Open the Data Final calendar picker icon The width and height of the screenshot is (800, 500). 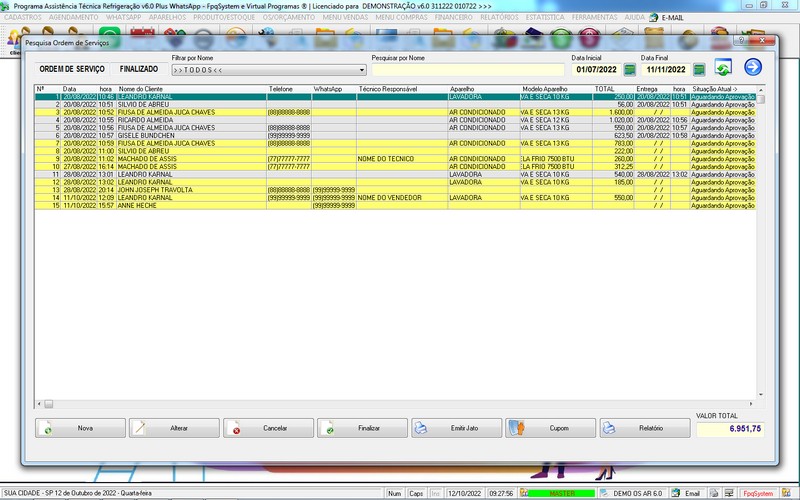(699, 70)
